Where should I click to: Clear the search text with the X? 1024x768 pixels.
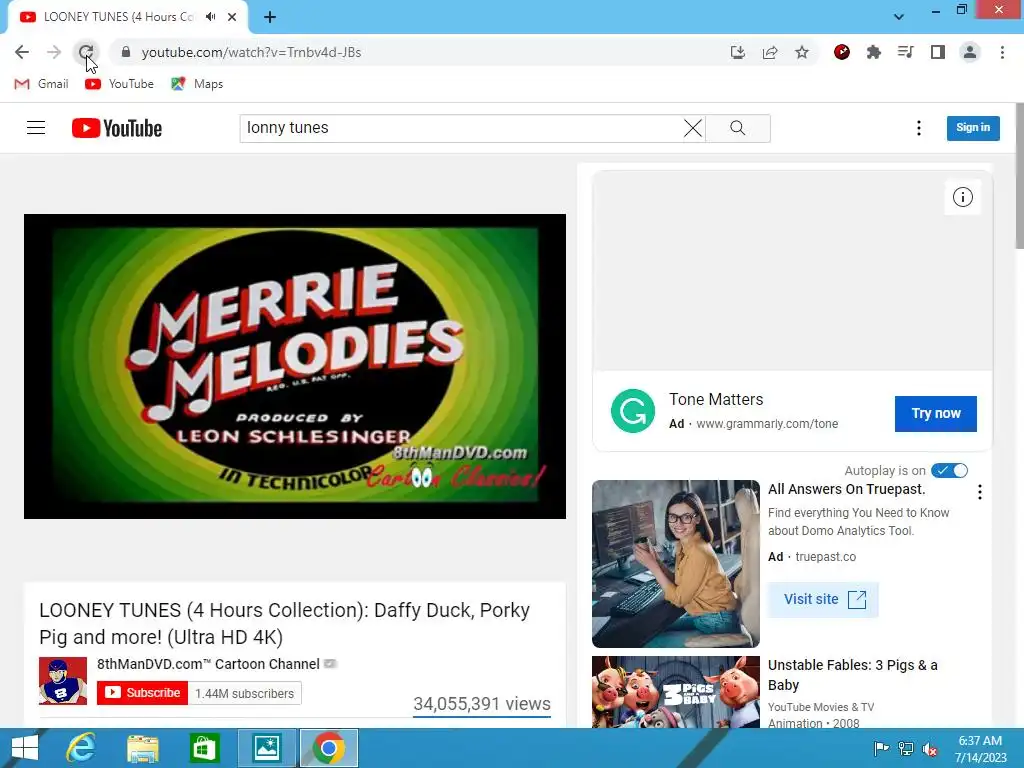[x=693, y=128]
